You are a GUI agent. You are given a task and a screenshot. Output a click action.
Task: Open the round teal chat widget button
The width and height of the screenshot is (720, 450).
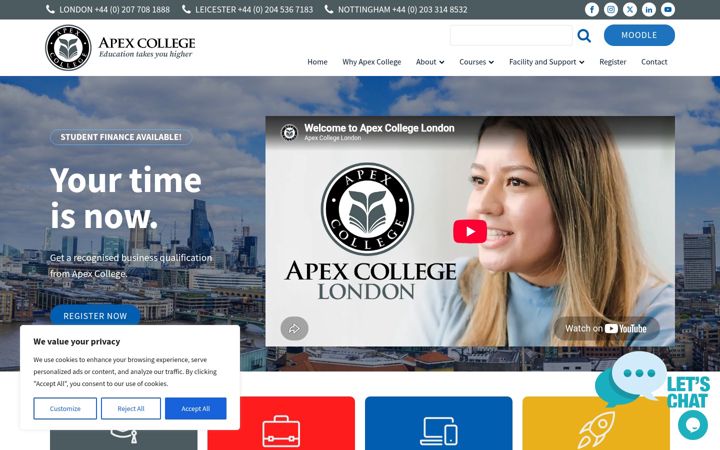click(693, 424)
